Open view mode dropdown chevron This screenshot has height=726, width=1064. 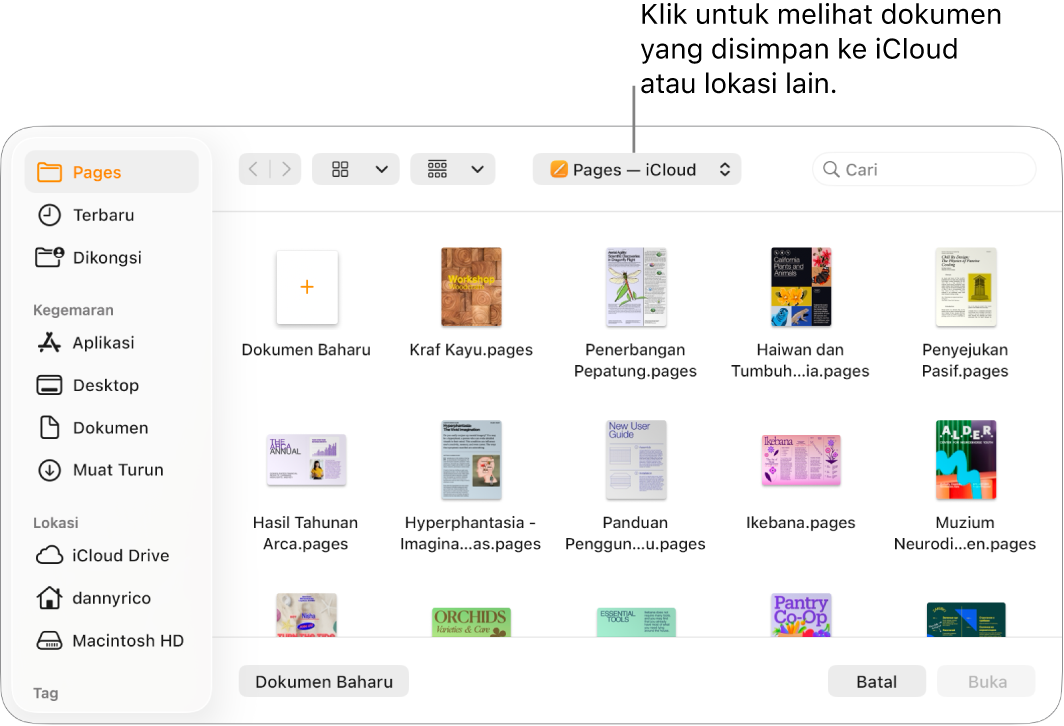coord(382,169)
